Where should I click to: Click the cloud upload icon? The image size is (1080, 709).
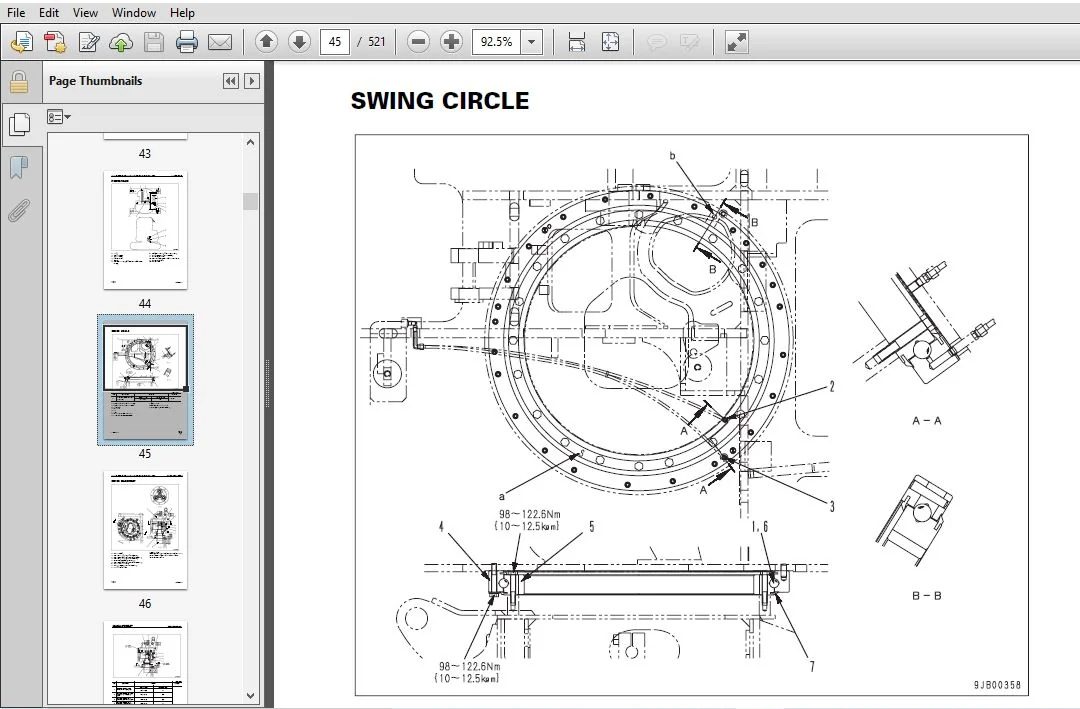coord(121,42)
